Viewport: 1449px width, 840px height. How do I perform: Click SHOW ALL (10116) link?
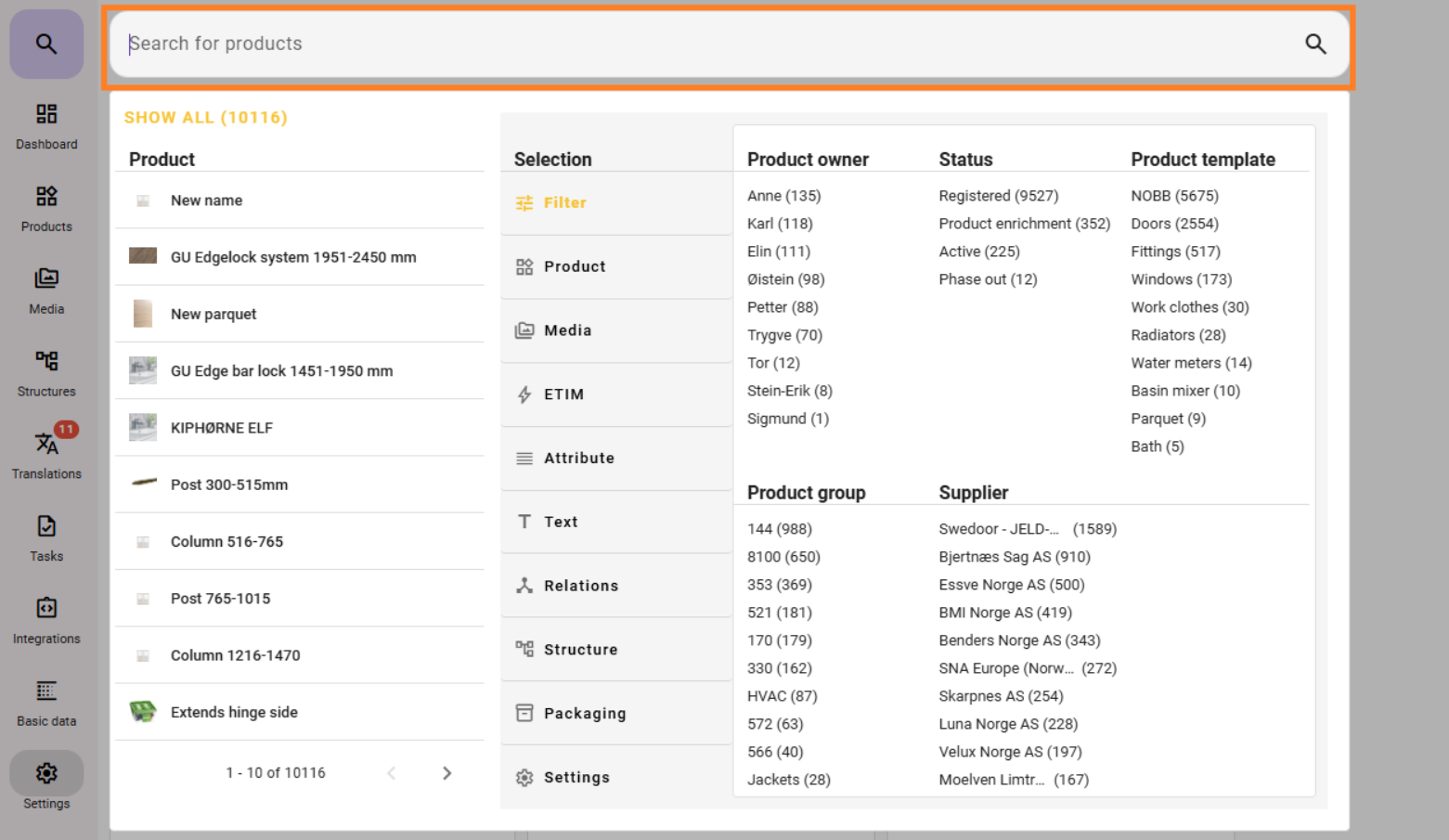(x=205, y=118)
